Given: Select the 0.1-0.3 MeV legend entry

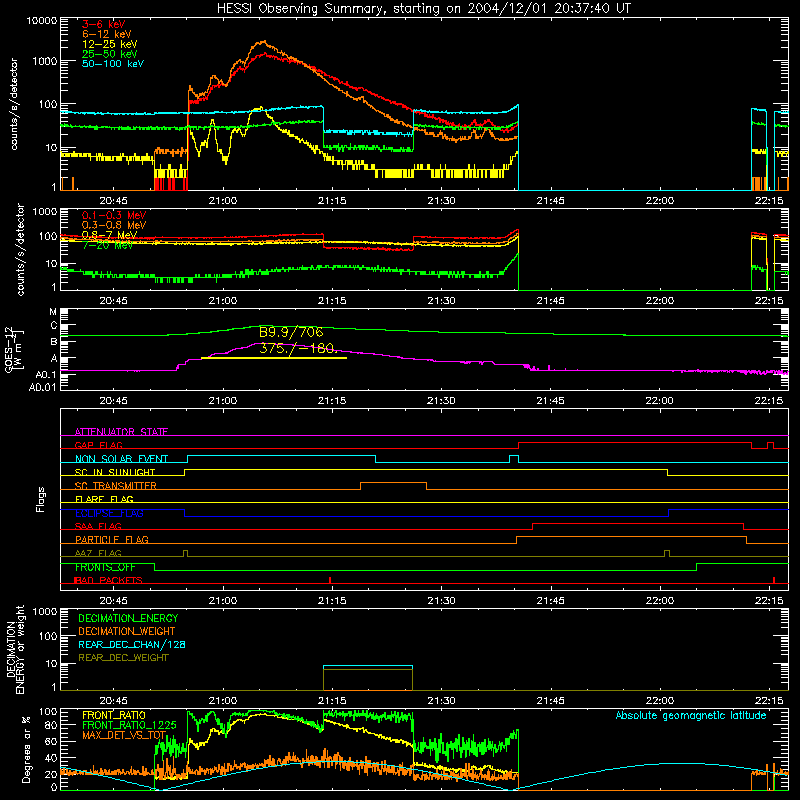Looking at the screenshot, I should click(x=114, y=215).
